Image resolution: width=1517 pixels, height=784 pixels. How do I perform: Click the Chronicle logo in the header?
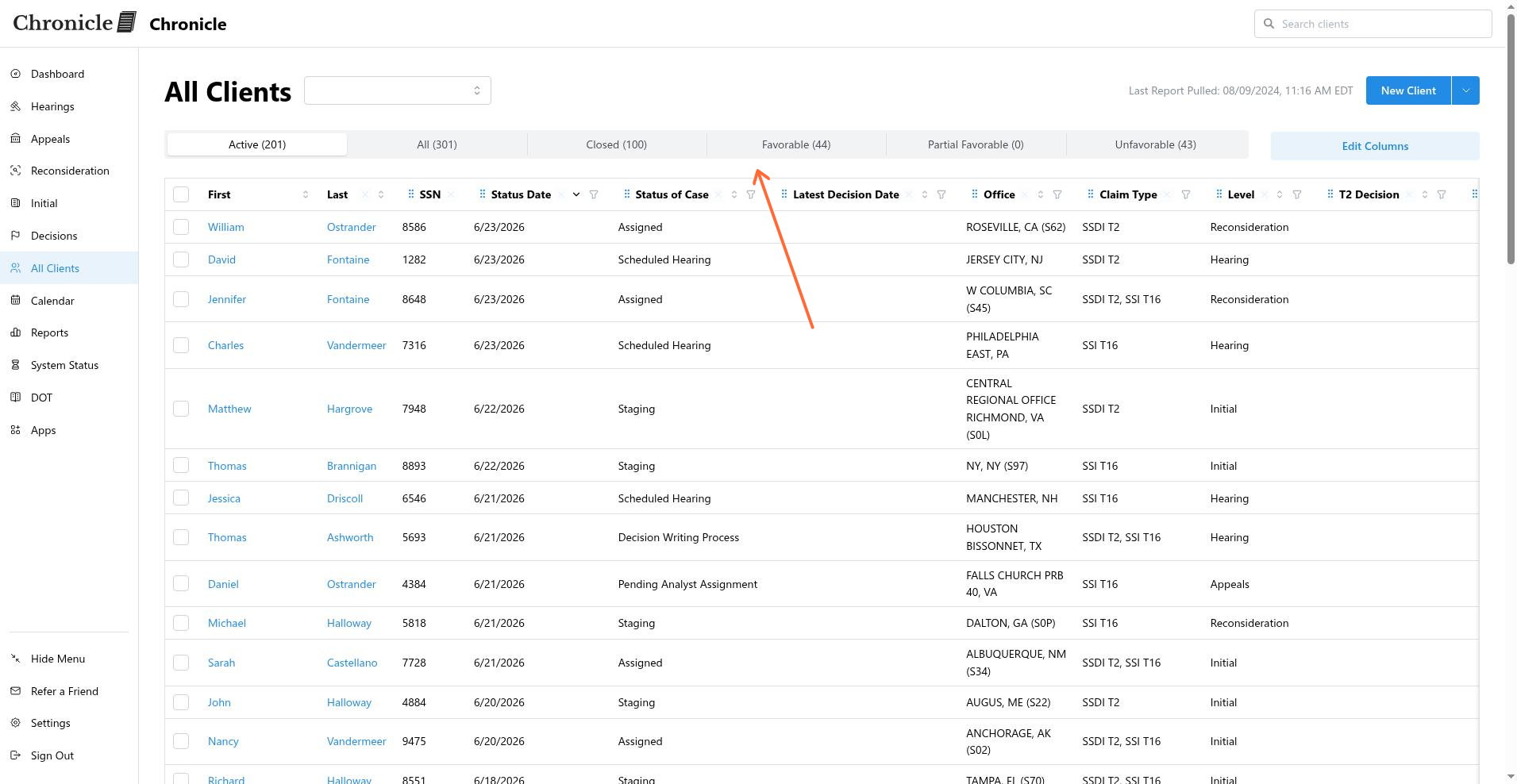[75, 22]
